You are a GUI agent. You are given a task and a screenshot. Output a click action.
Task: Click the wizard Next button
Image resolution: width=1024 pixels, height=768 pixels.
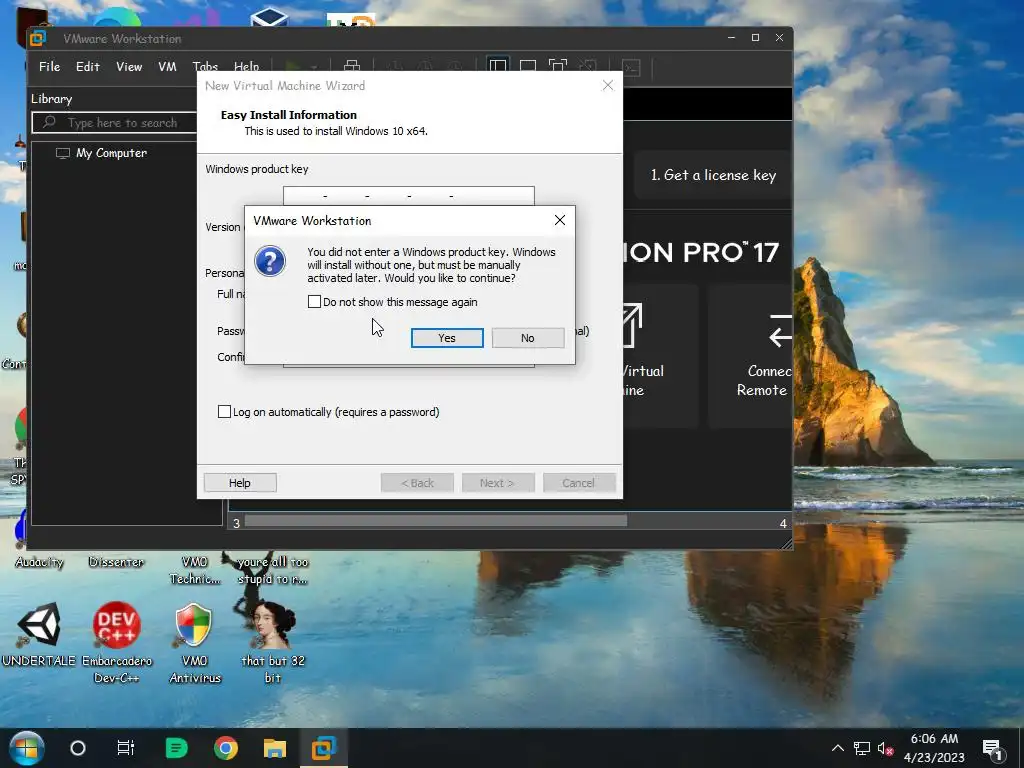[x=497, y=483]
